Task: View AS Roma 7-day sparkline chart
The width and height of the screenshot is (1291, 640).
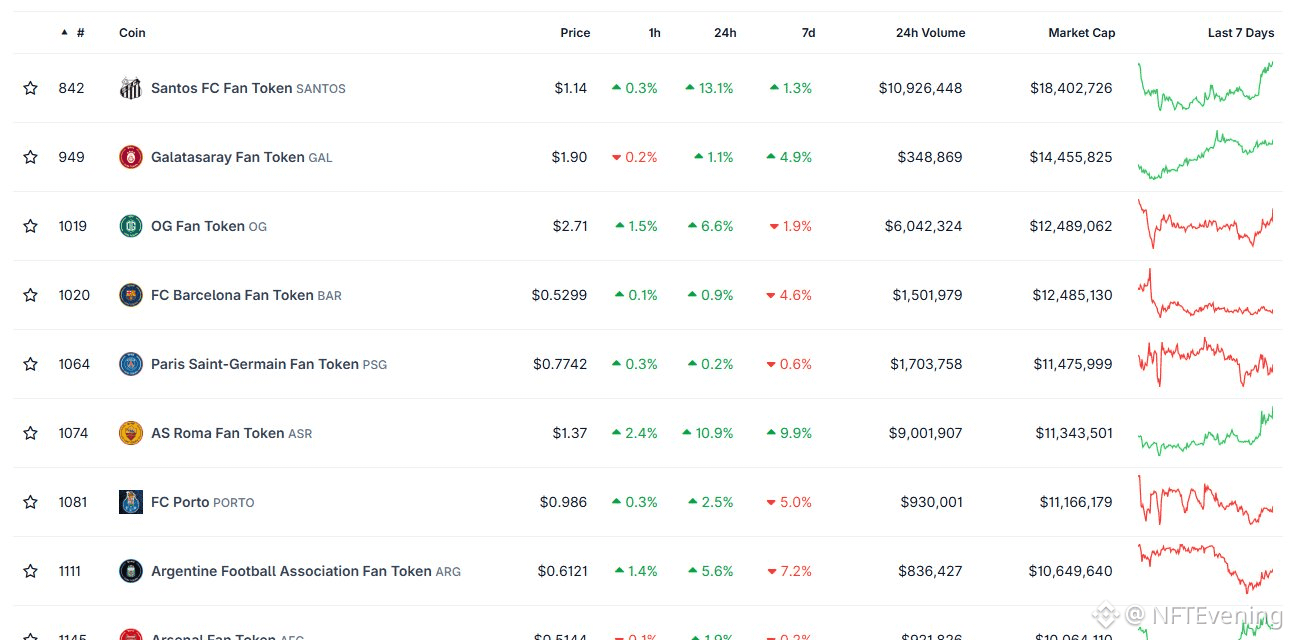Action: coord(1206,431)
